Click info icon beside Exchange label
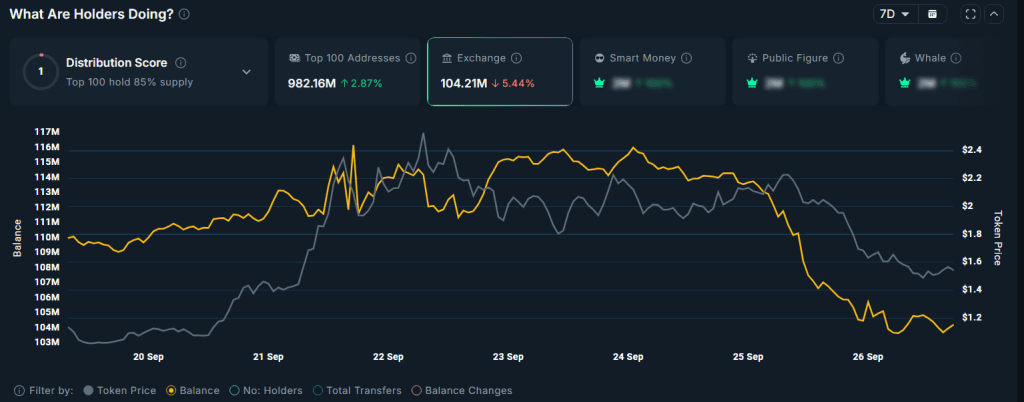The width and height of the screenshot is (1024, 402). tap(517, 58)
